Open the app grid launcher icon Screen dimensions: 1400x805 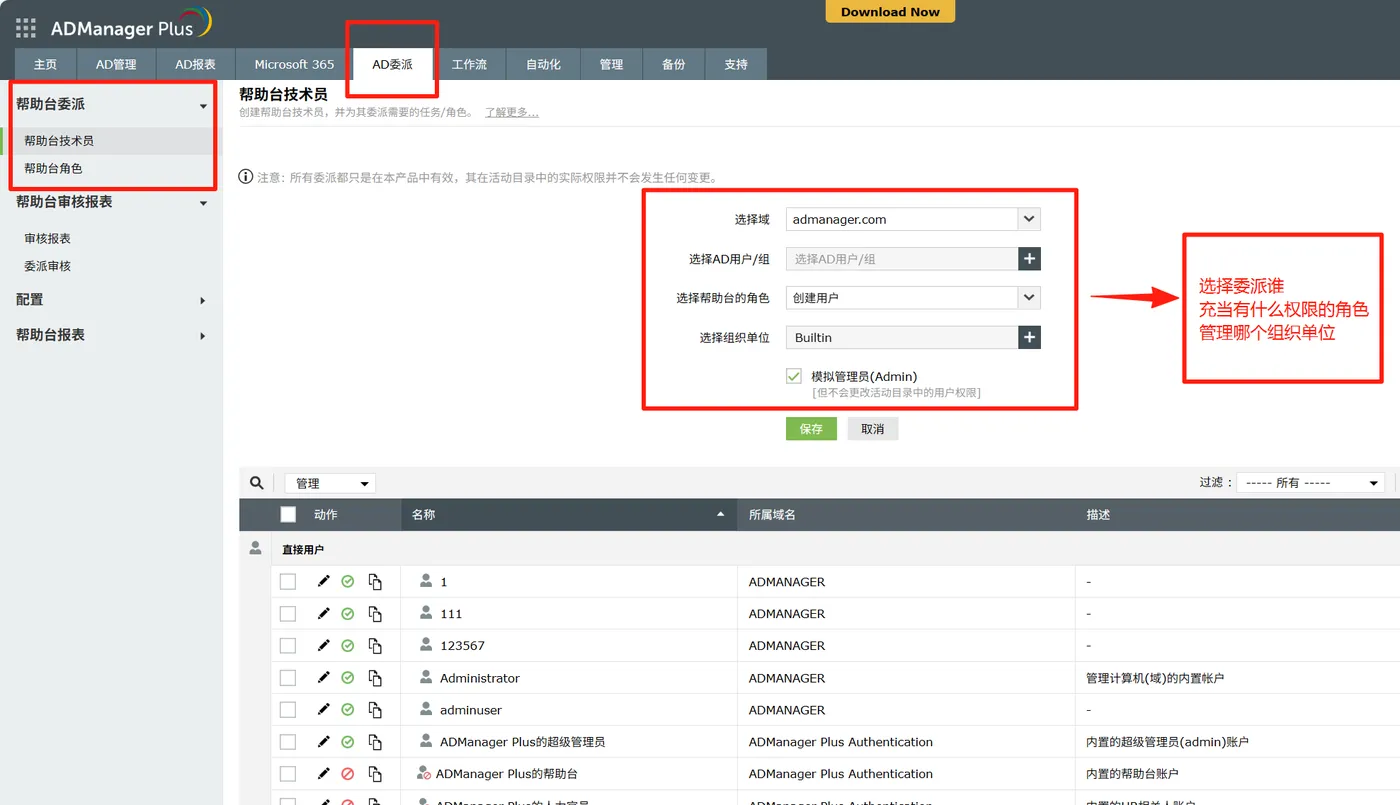pos(26,28)
